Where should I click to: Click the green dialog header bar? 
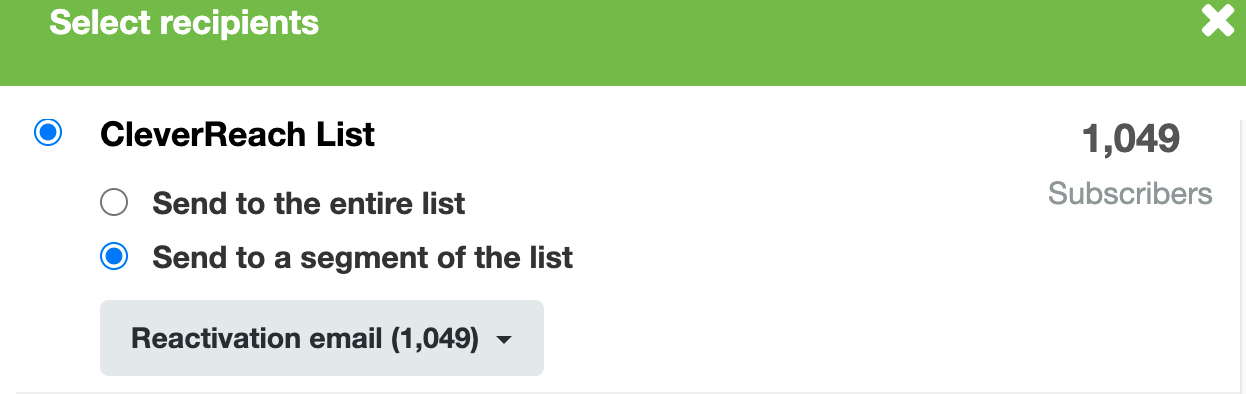pyautogui.click(x=623, y=42)
